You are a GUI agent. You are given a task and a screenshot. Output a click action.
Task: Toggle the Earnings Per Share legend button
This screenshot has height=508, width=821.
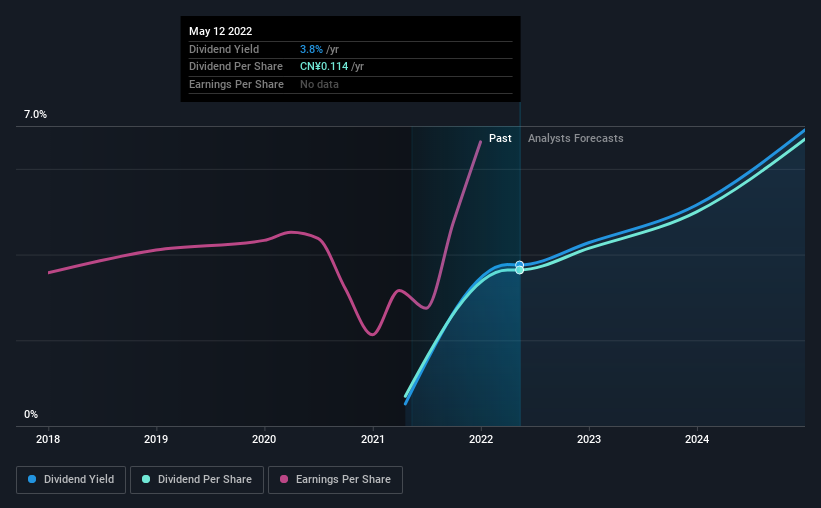point(335,480)
